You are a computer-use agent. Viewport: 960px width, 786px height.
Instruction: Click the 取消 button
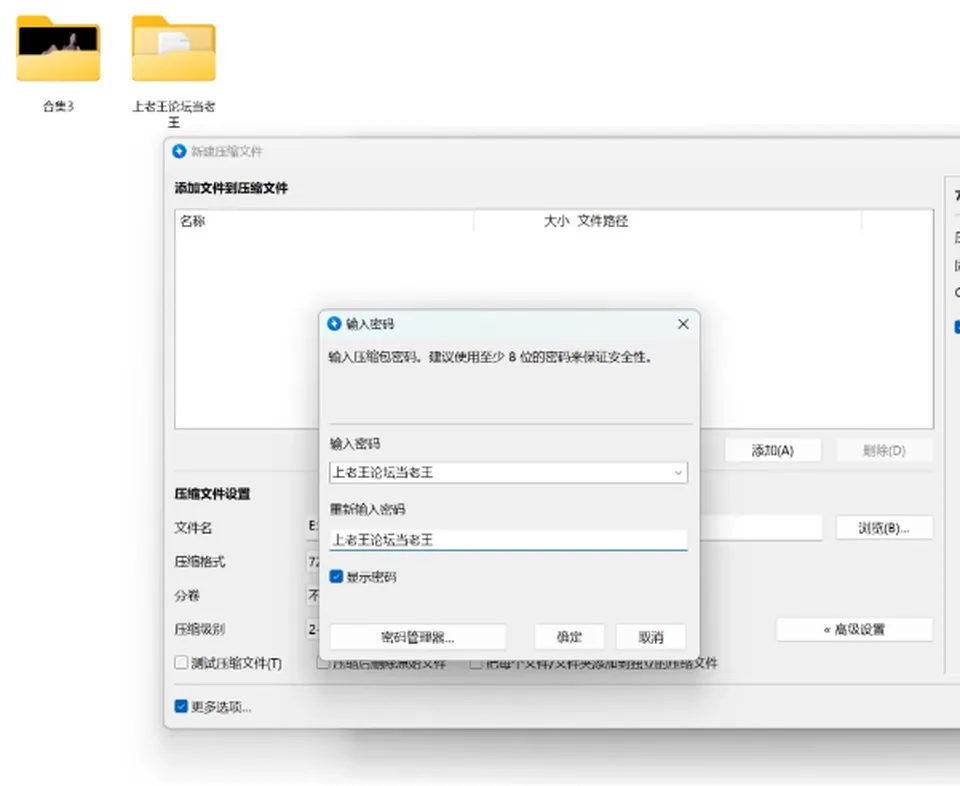pyautogui.click(x=651, y=637)
